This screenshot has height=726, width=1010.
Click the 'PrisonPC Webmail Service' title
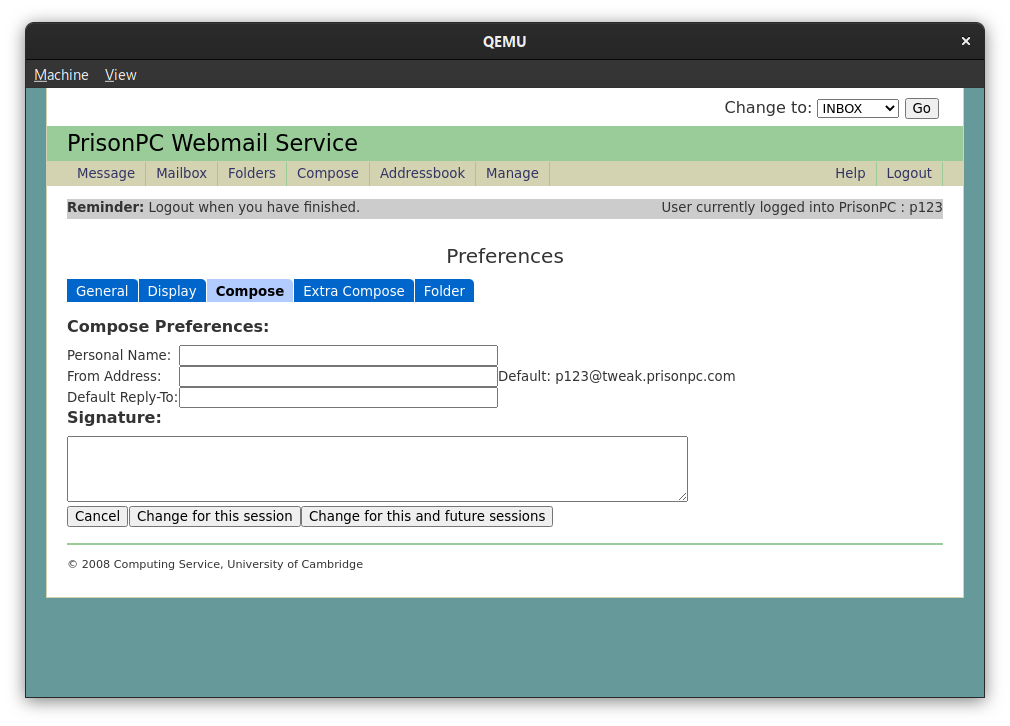(213, 143)
